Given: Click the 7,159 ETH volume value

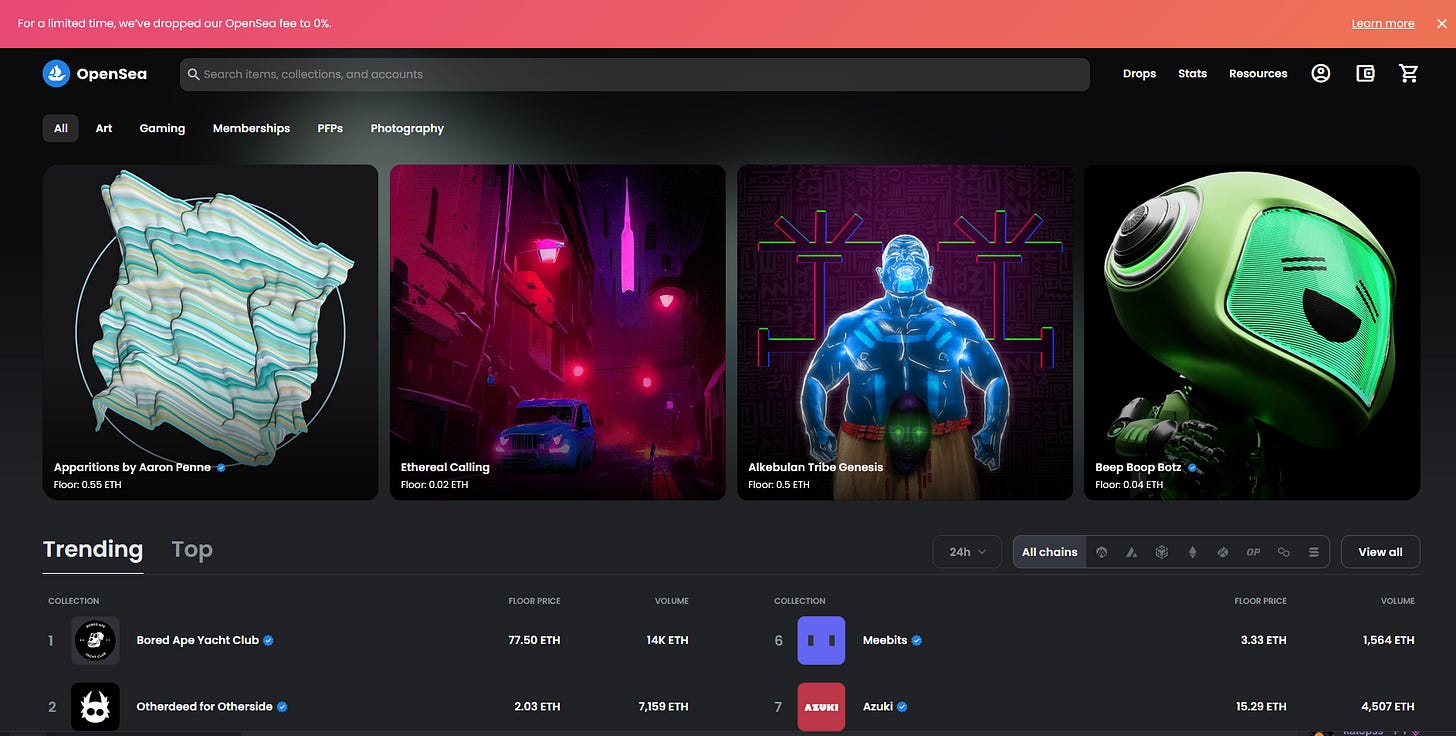Looking at the screenshot, I should 663,706.
